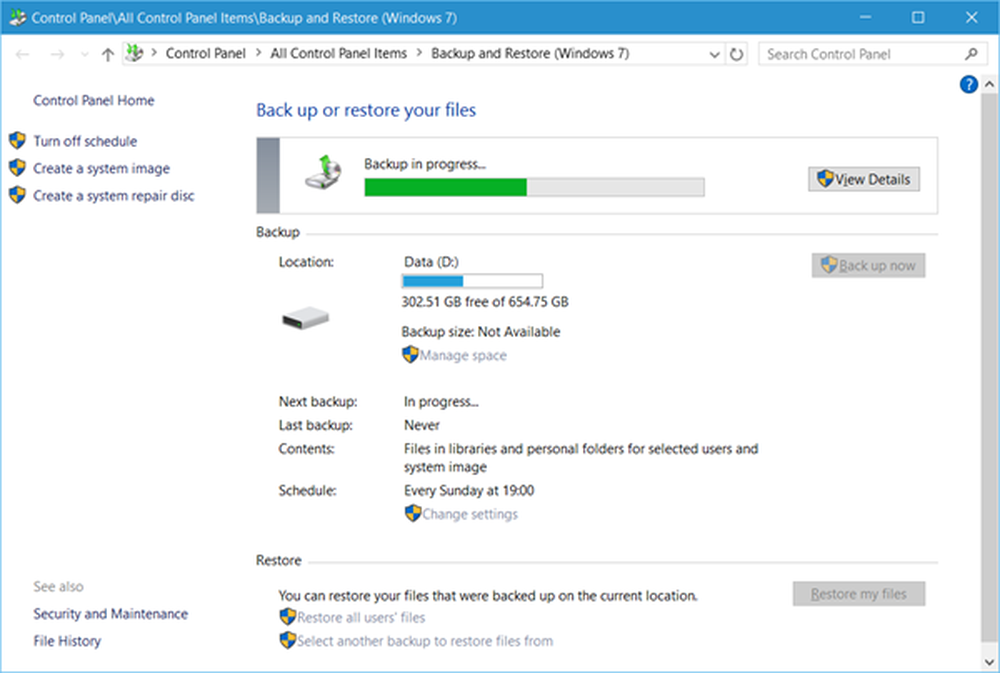Open recent locations dropdown arrow
The height and width of the screenshot is (673, 1000).
point(82,54)
